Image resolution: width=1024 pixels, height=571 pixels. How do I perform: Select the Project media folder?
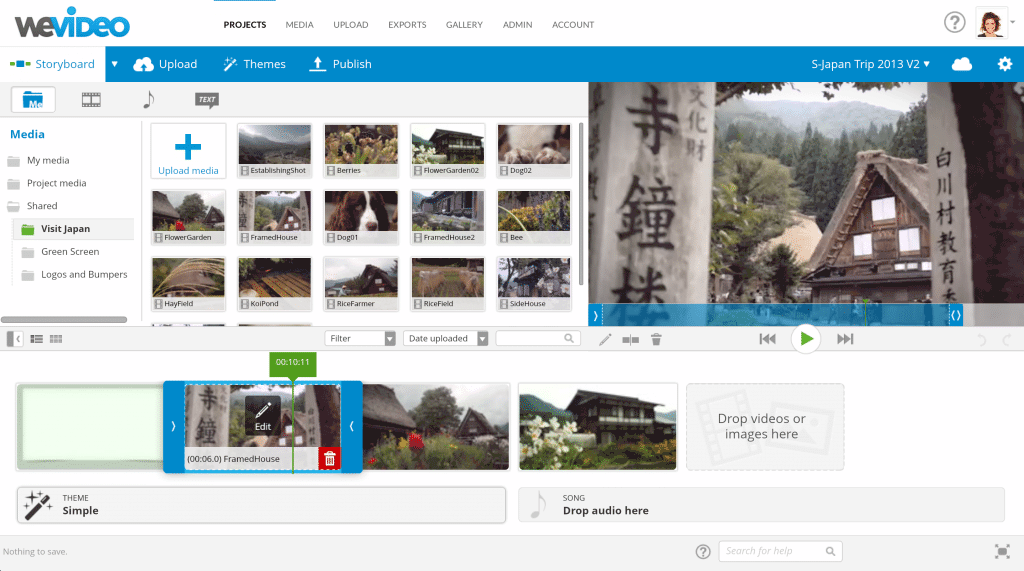click(x=56, y=184)
